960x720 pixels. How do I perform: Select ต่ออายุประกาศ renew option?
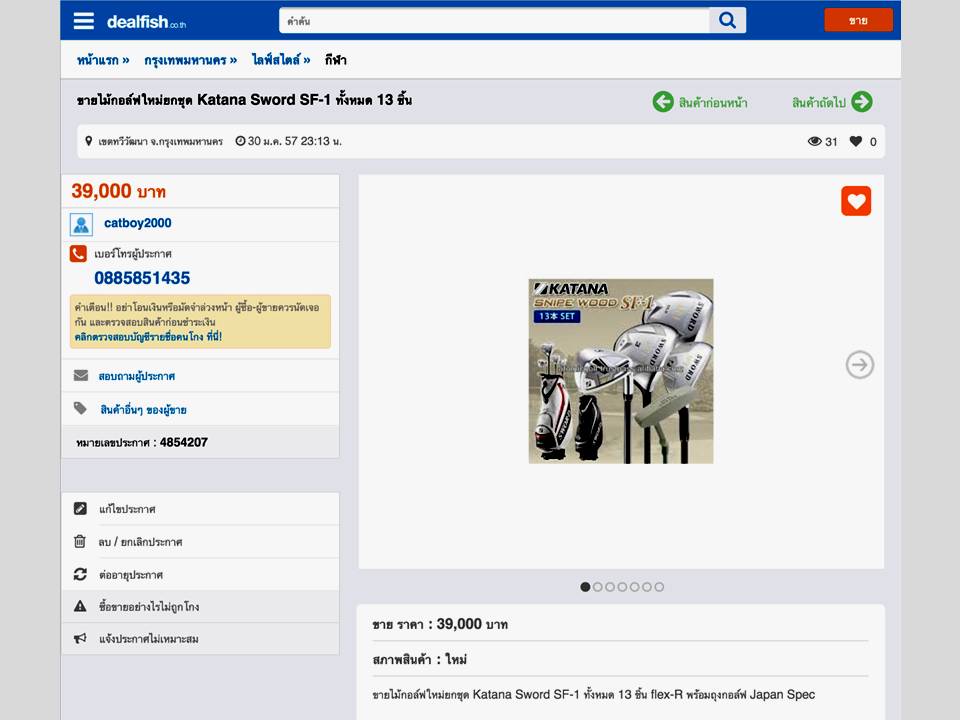point(130,575)
